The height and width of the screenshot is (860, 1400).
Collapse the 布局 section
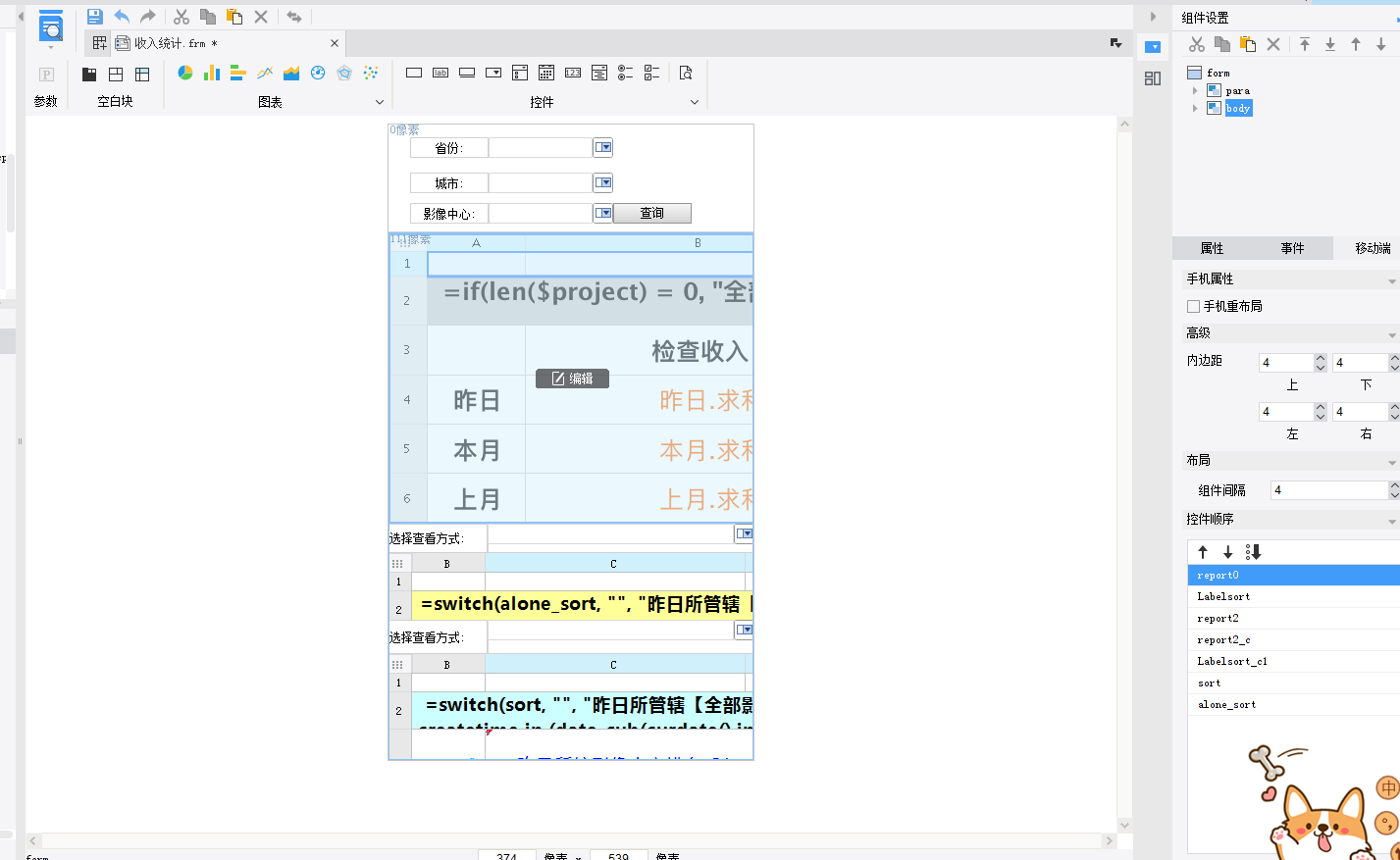(x=1391, y=463)
